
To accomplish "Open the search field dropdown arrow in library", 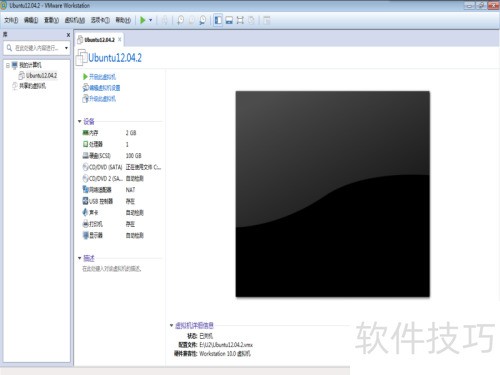I will [66, 48].
